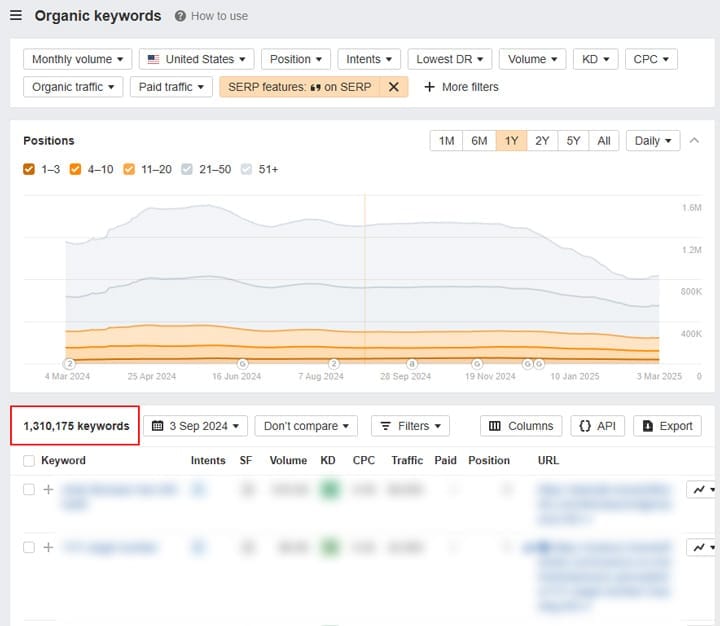The image size is (720, 626).
Task: Open the trend chart icon in the first row
Action: click(x=699, y=490)
